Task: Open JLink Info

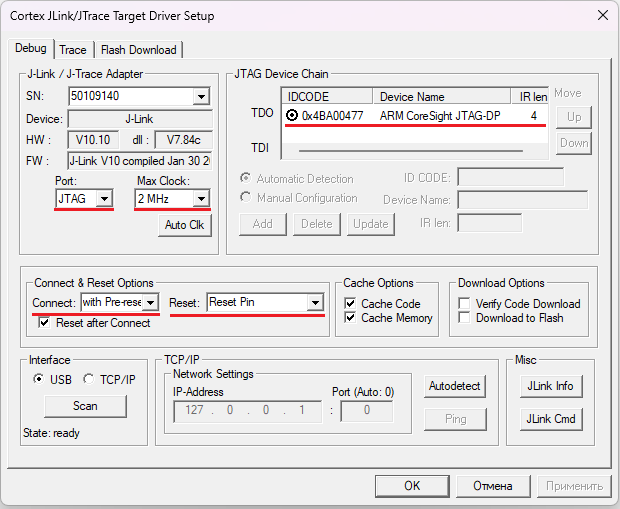Action: coord(550,386)
